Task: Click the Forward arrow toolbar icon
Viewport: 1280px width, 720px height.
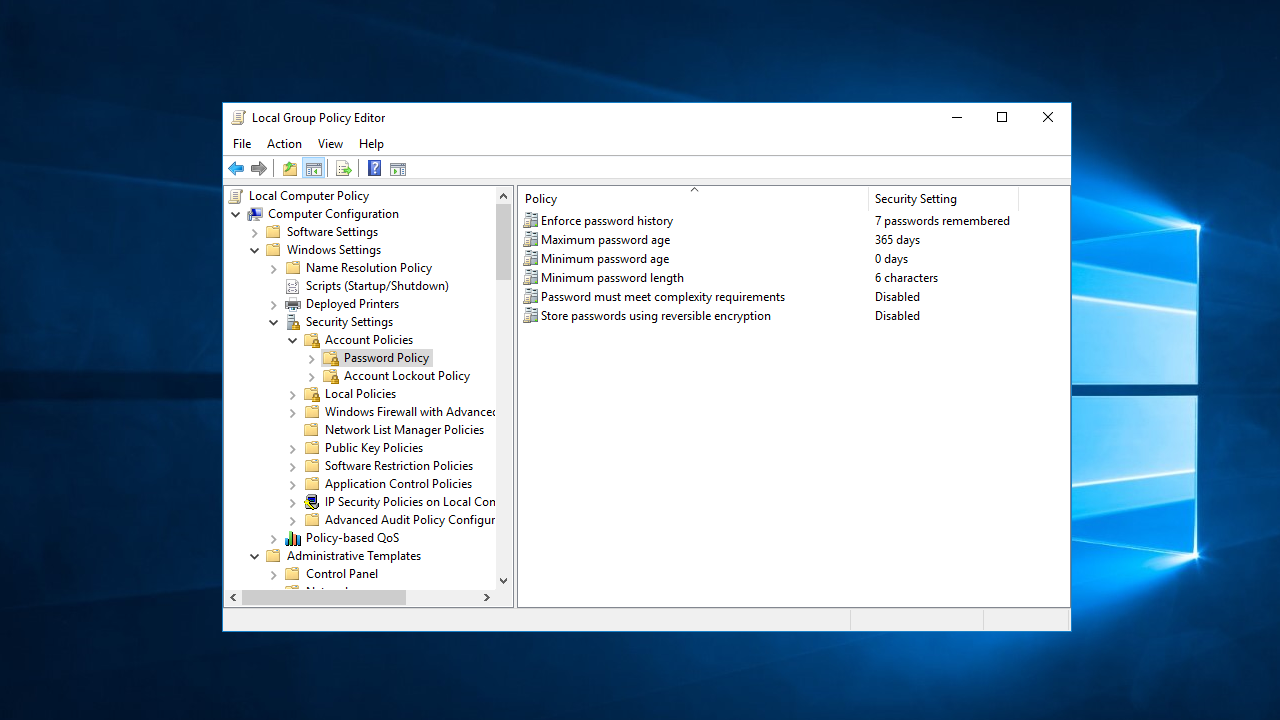Action: click(259, 169)
